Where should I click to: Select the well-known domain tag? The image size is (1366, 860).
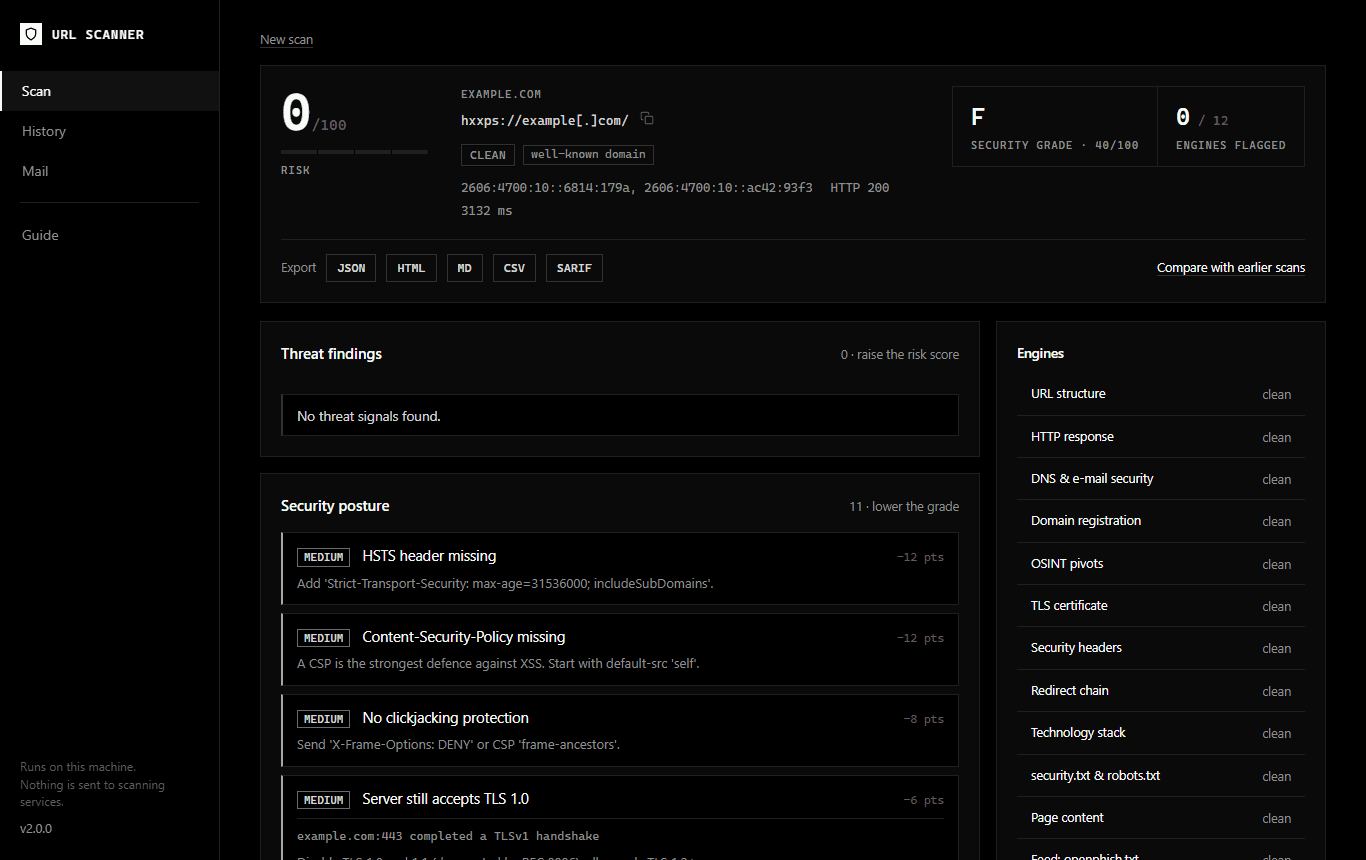pos(588,155)
